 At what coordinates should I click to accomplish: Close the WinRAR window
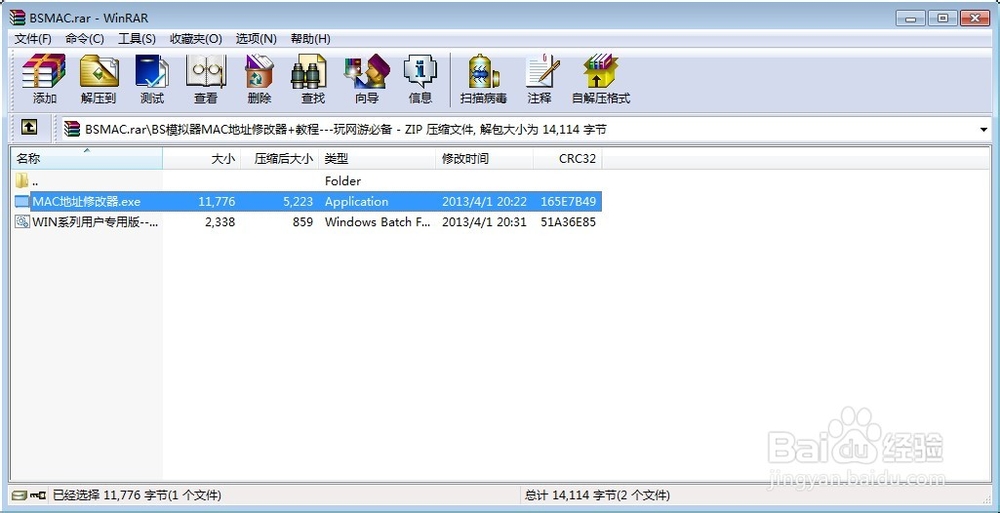[975, 19]
